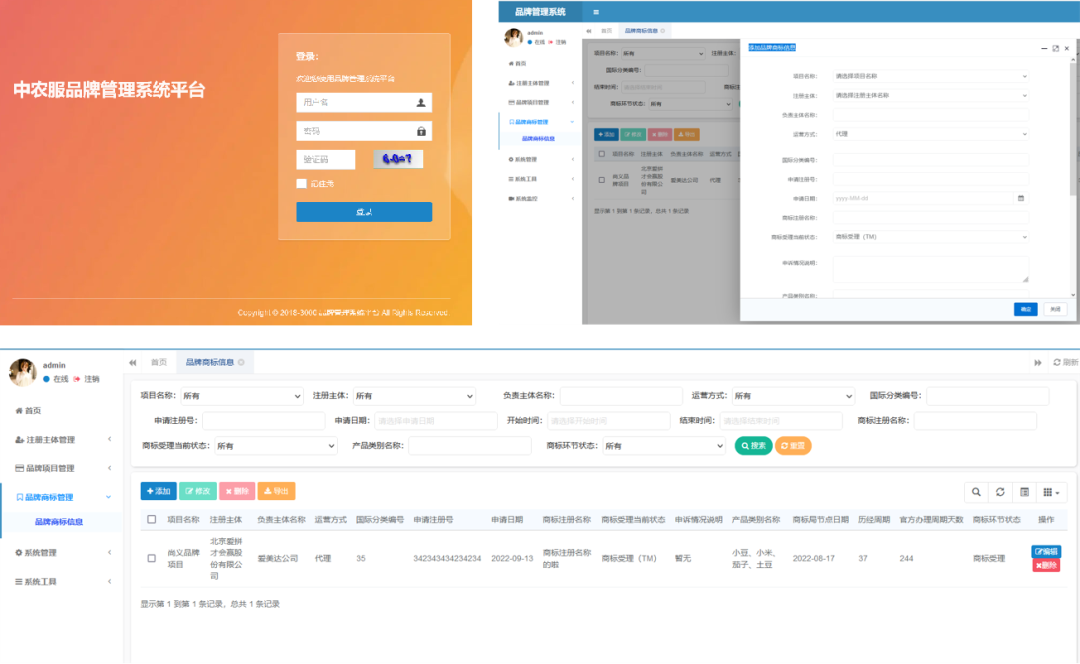This screenshot has width=1080, height=664.
Task: Close the 品牌商标信息 tab via its small close icon in the bottom screenshot
Action: coord(241,362)
